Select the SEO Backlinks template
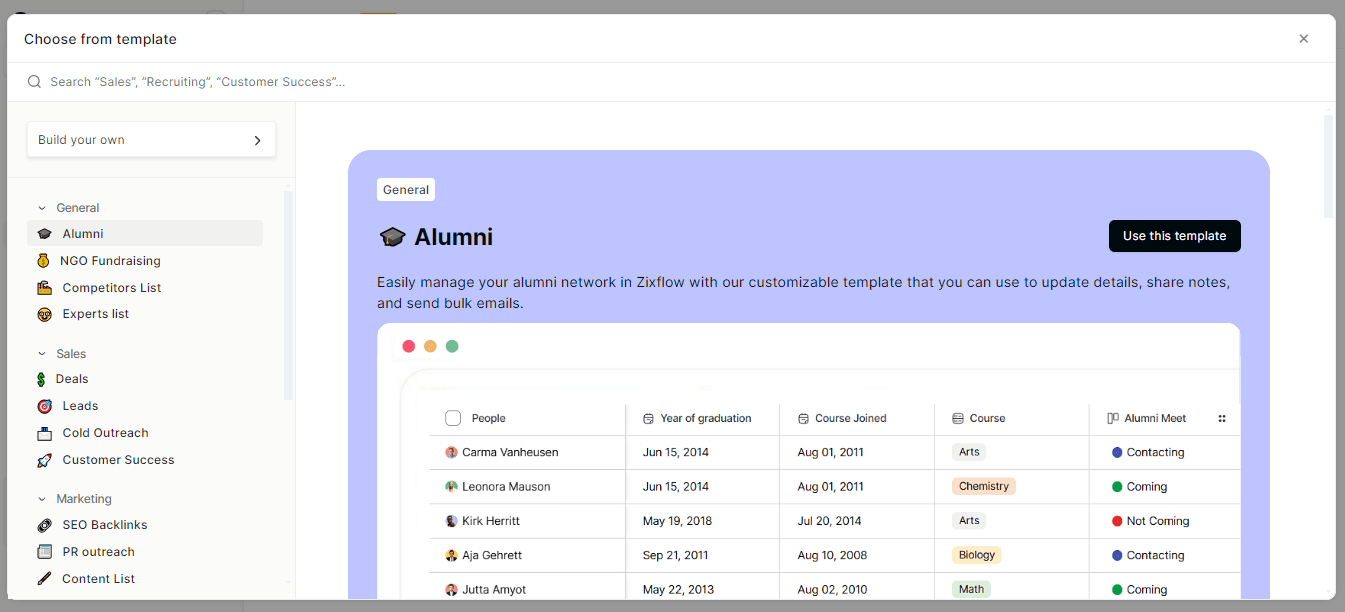Screen dimensions: 1345x612 pos(104,524)
